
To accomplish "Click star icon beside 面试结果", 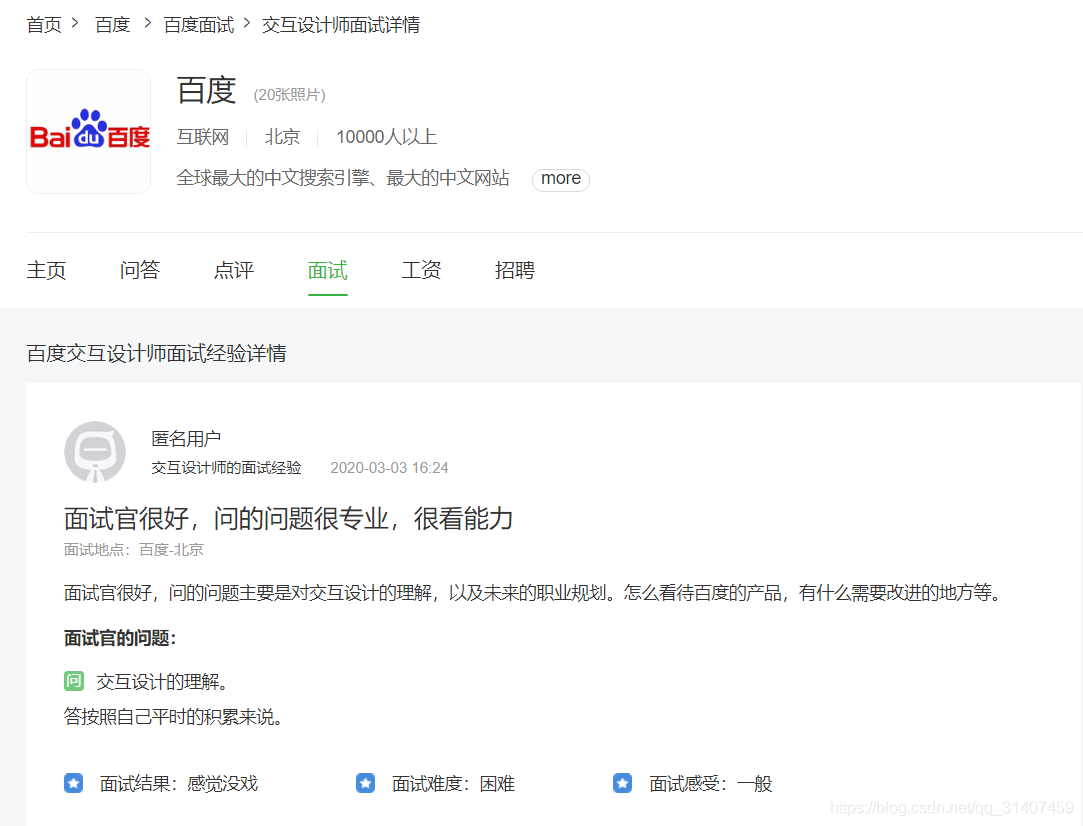I will point(74,783).
